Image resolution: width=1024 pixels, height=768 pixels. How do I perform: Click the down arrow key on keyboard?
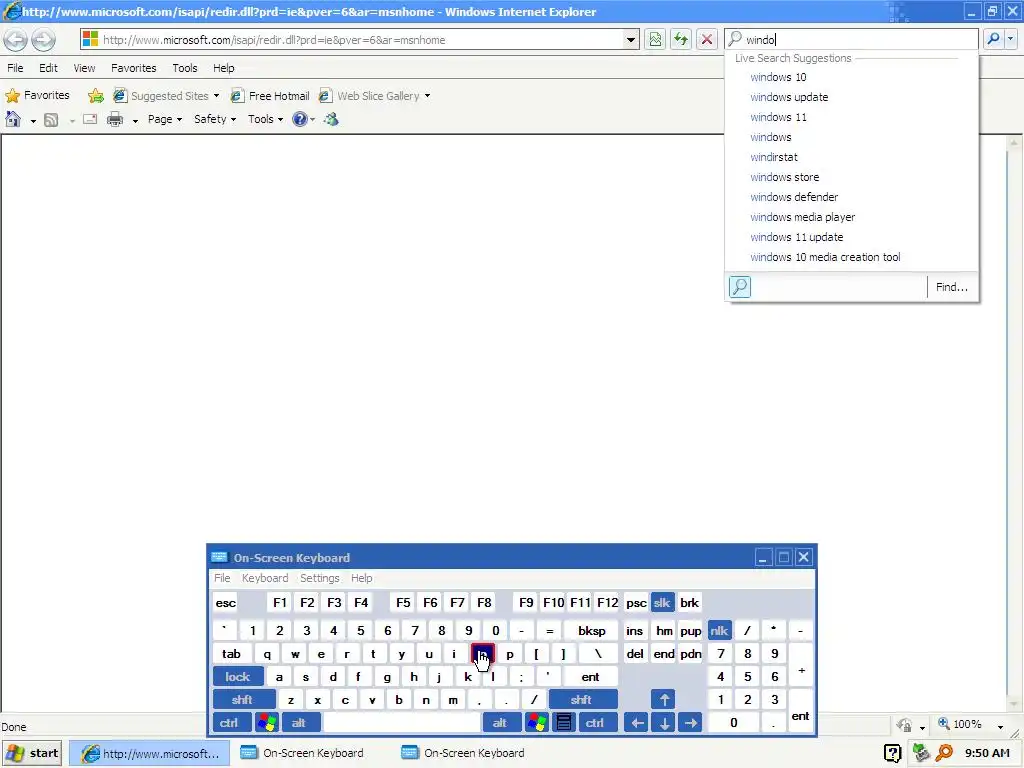664,723
